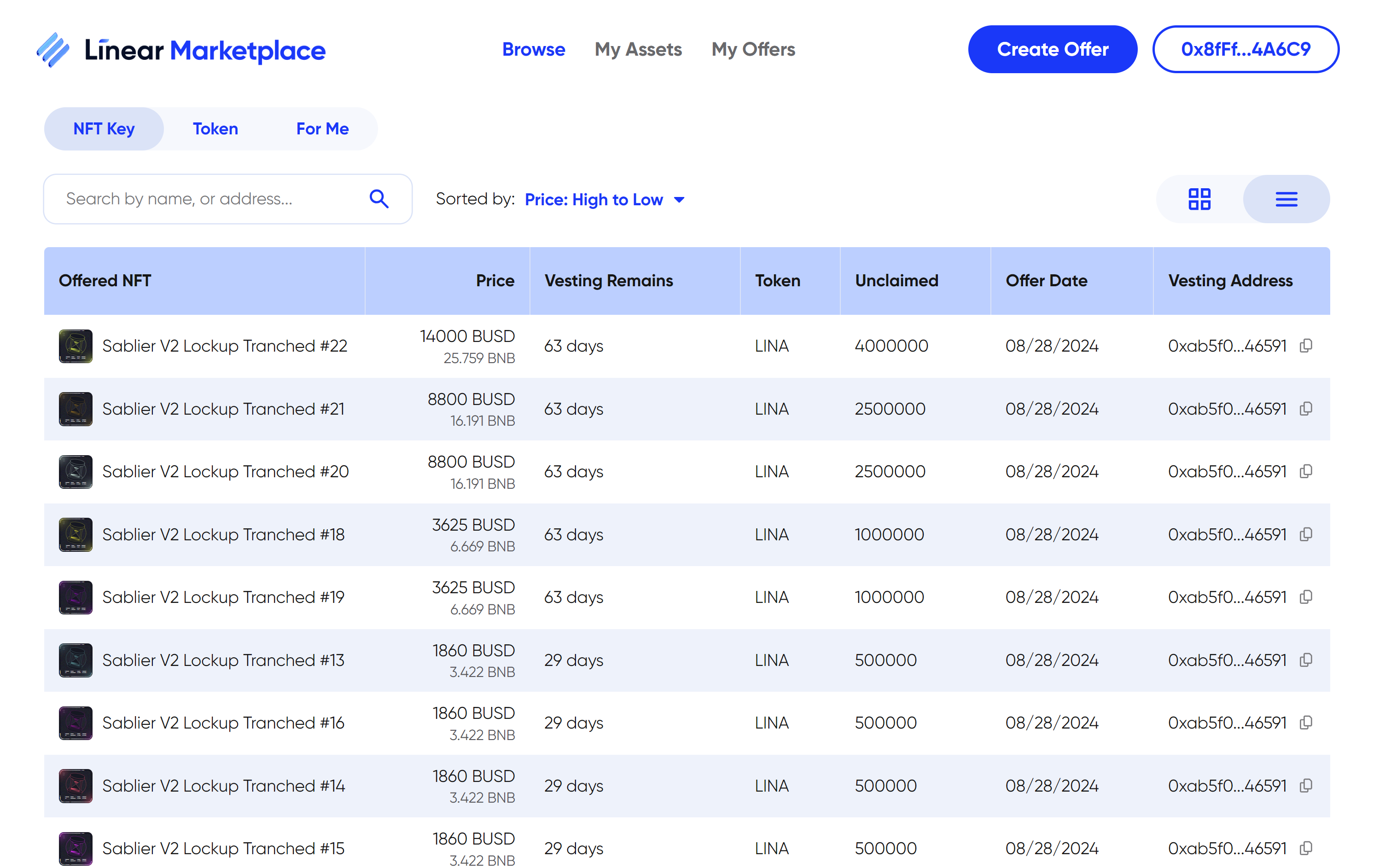Click the Linear Marketplace title text

pos(205,51)
